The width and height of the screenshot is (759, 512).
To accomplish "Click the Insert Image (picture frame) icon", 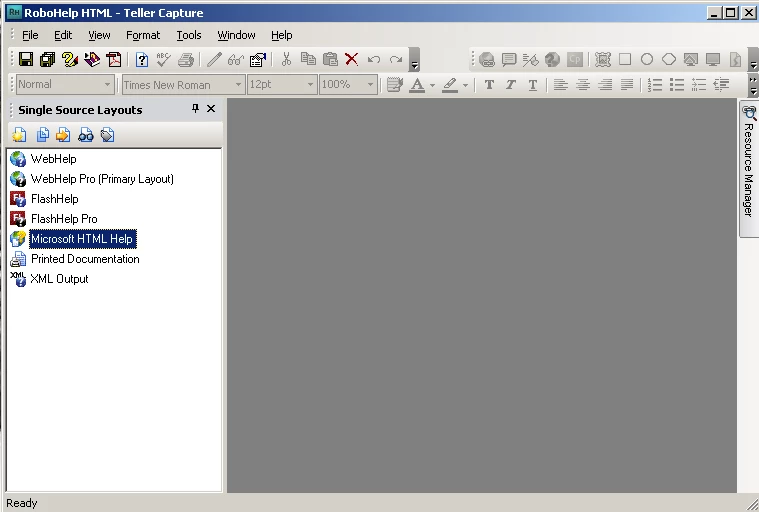I will click(x=603, y=60).
